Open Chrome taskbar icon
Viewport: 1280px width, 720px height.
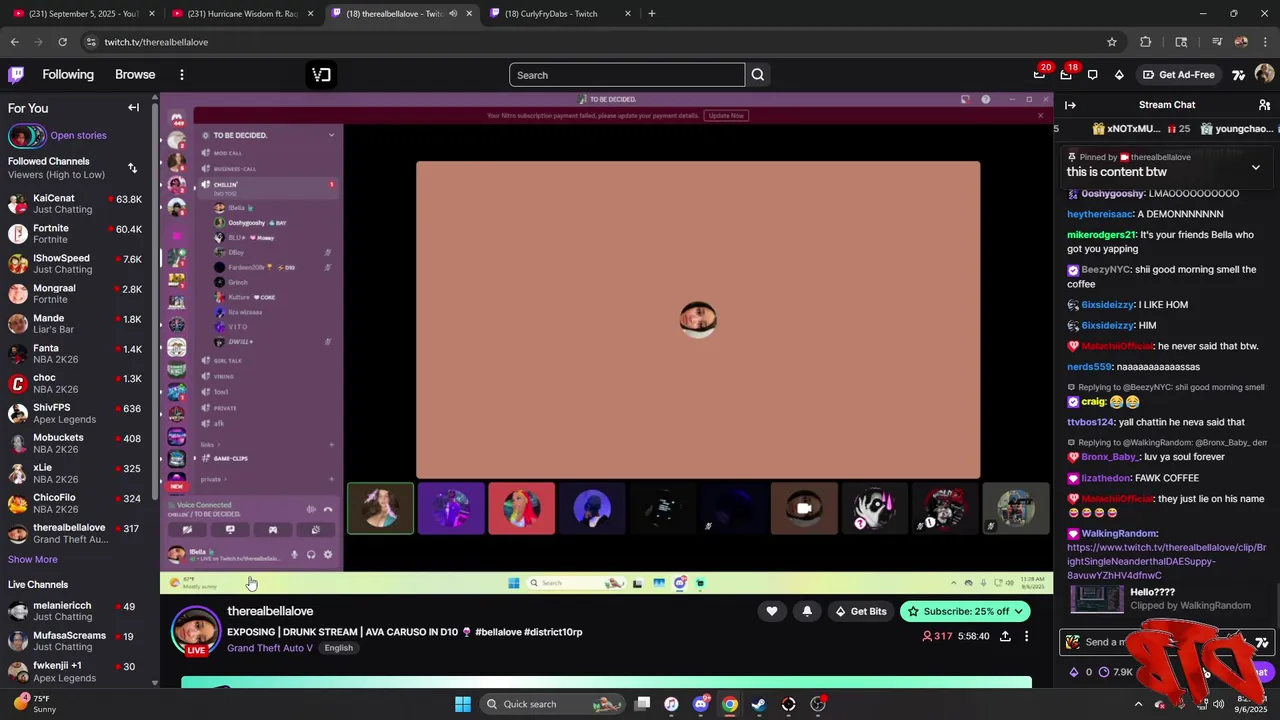pos(730,704)
